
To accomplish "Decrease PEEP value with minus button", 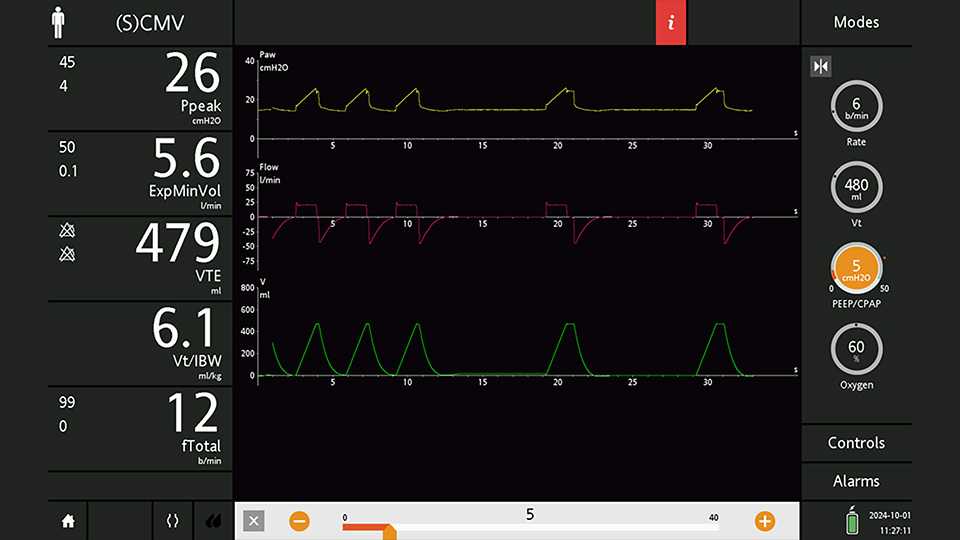I will tap(299, 521).
